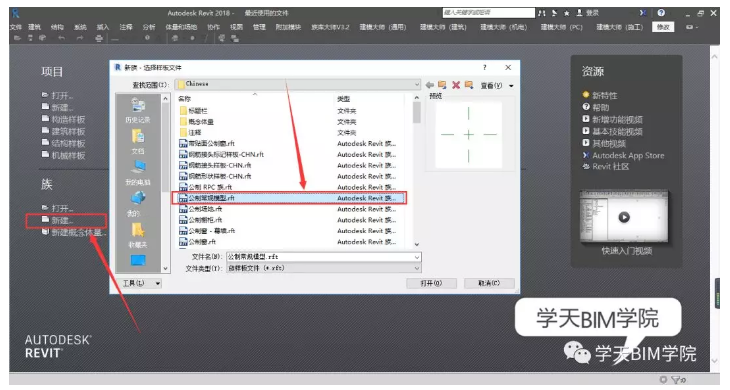Click Redo in the quick access toolbar
This screenshot has height=390, width=730.
tap(80, 38)
